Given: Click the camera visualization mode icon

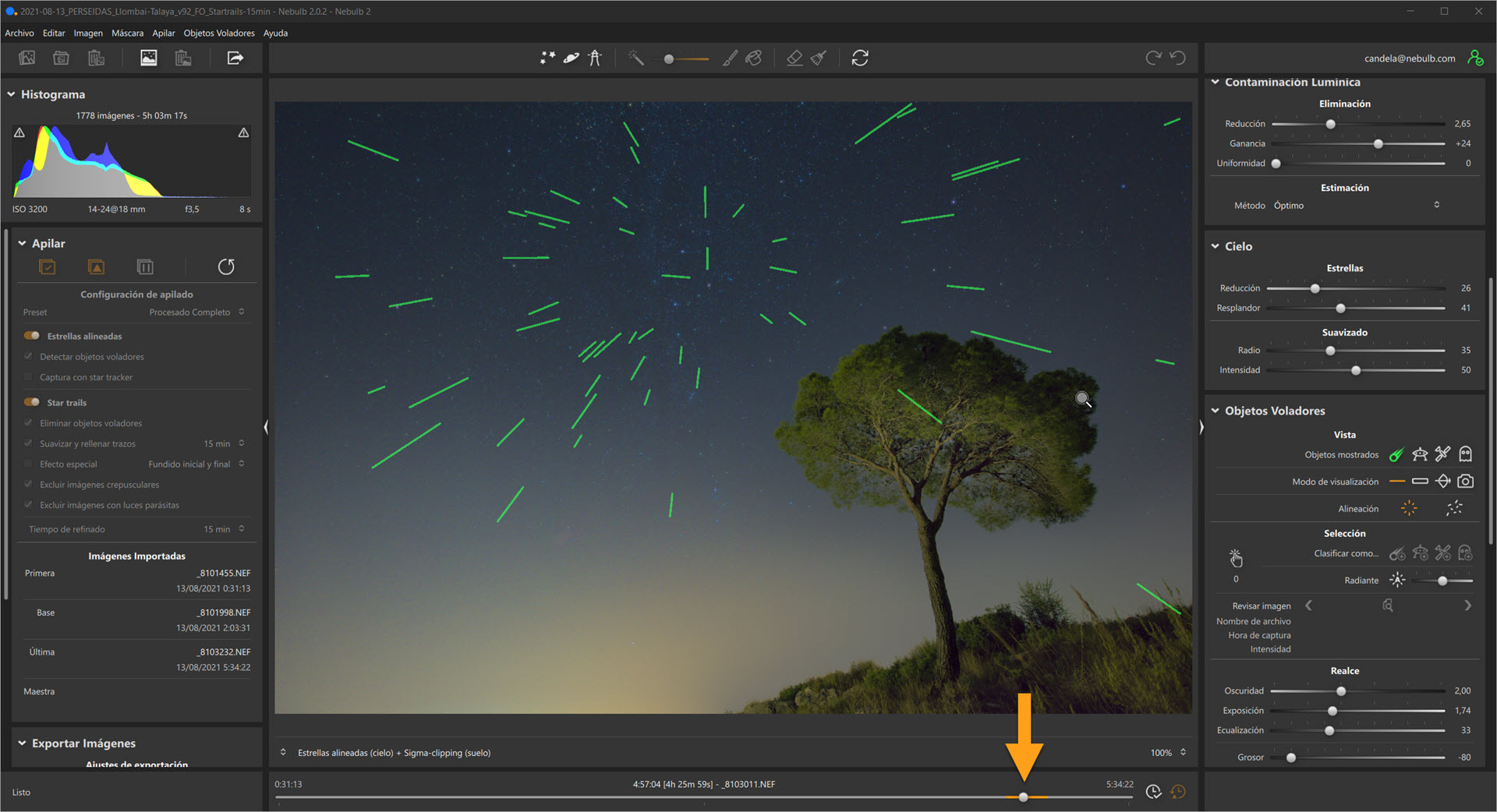Looking at the screenshot, I should point(1466,482).
